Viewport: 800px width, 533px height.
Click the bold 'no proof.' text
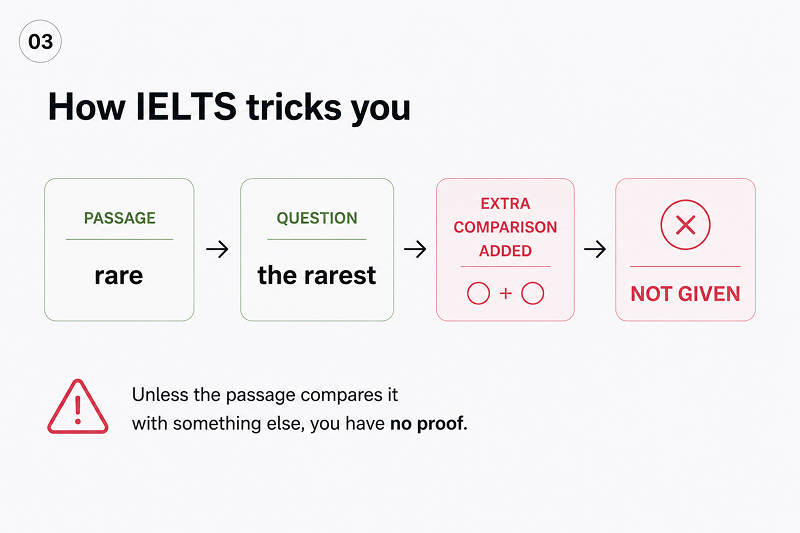pos(429,423)
